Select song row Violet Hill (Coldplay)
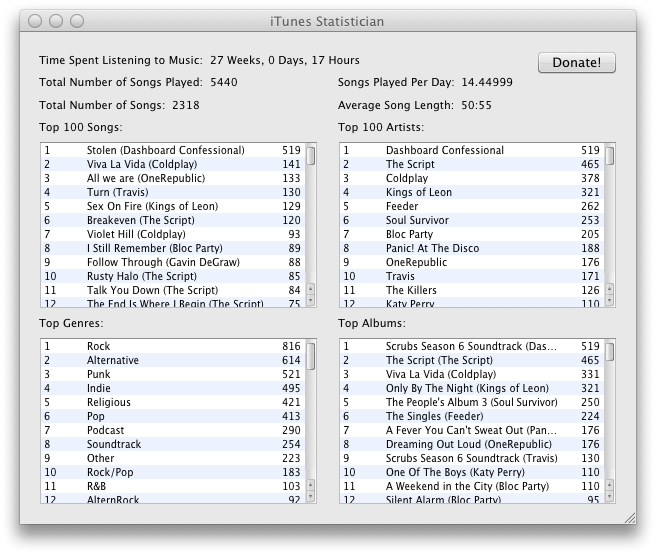This screenshot has height=554, width=656. [x=173, y=234]
